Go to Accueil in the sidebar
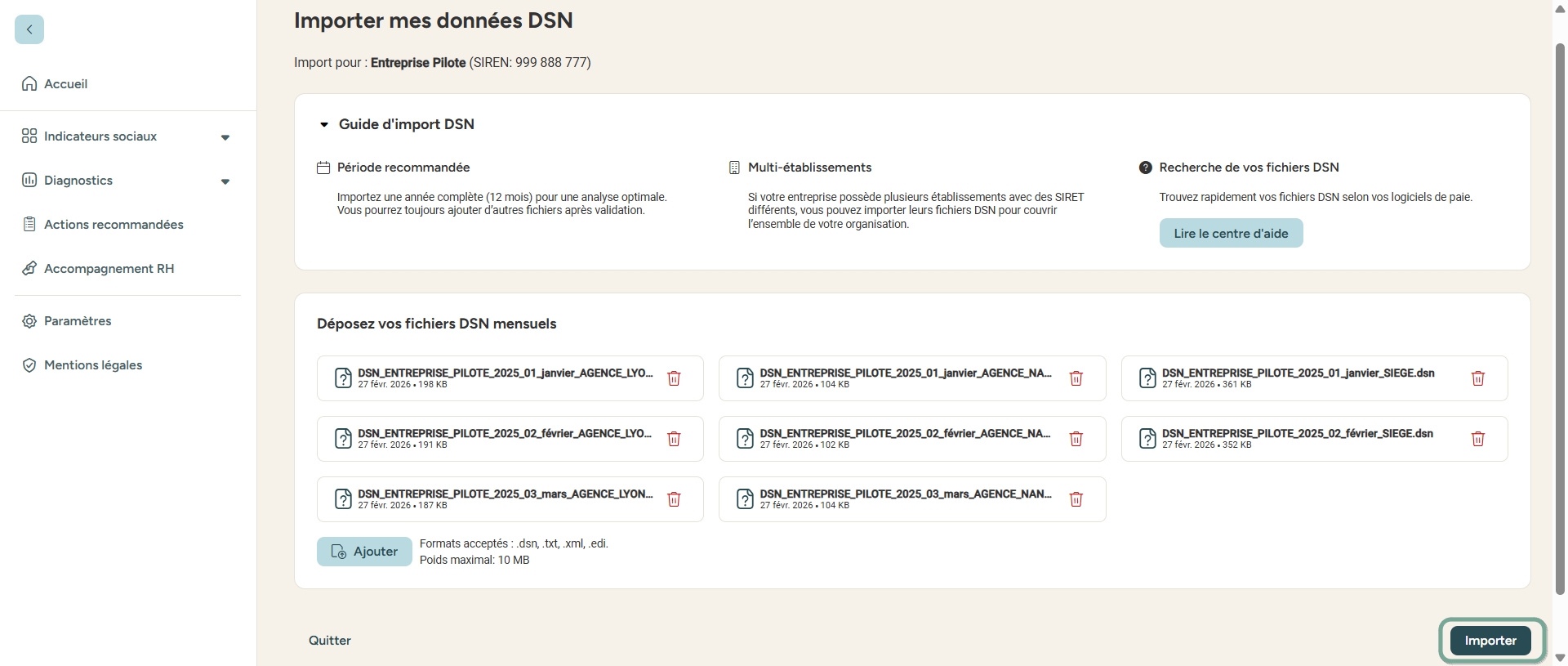 [65, 84]
